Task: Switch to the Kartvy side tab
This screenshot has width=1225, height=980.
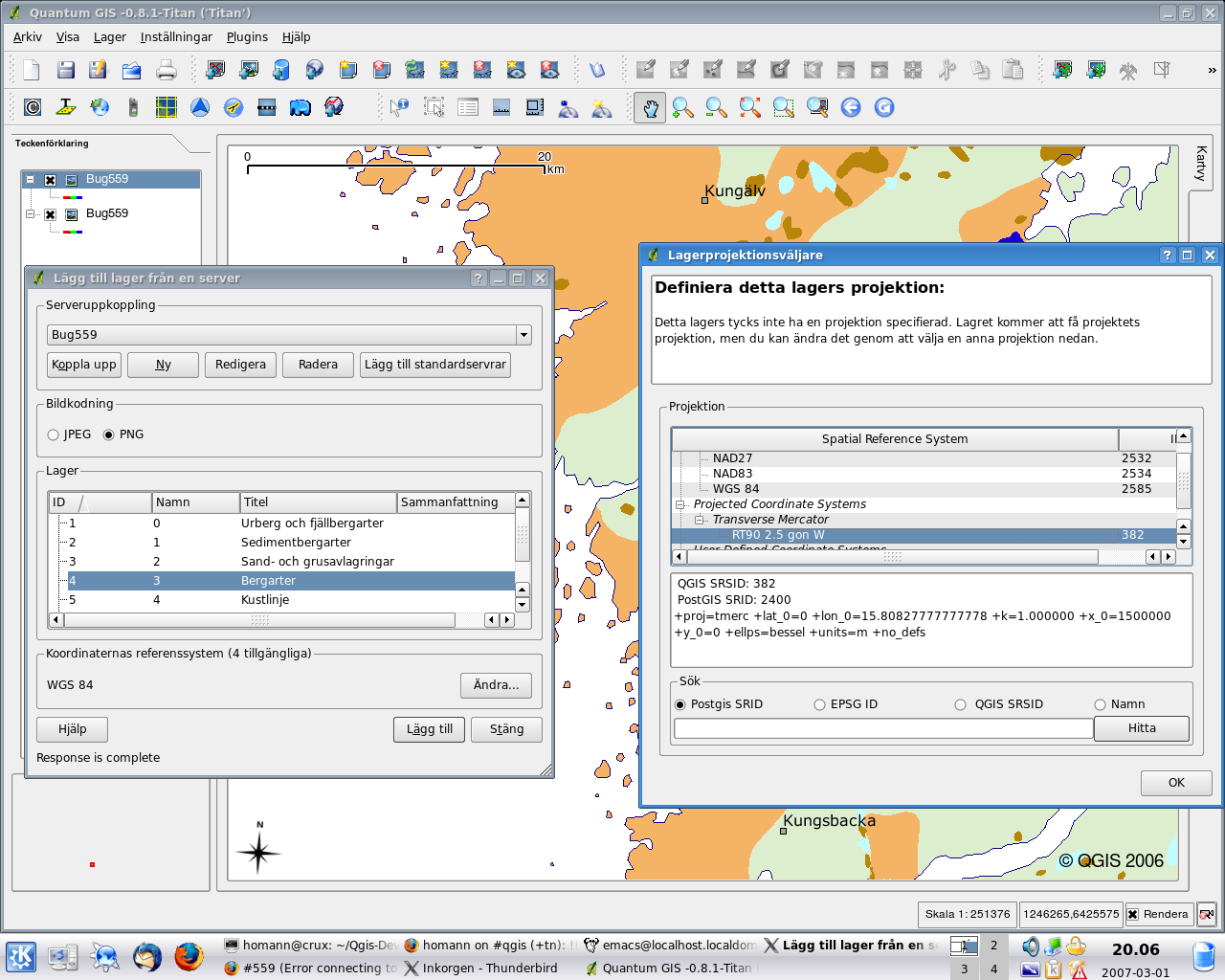Action: click(x=1201, y=164)
